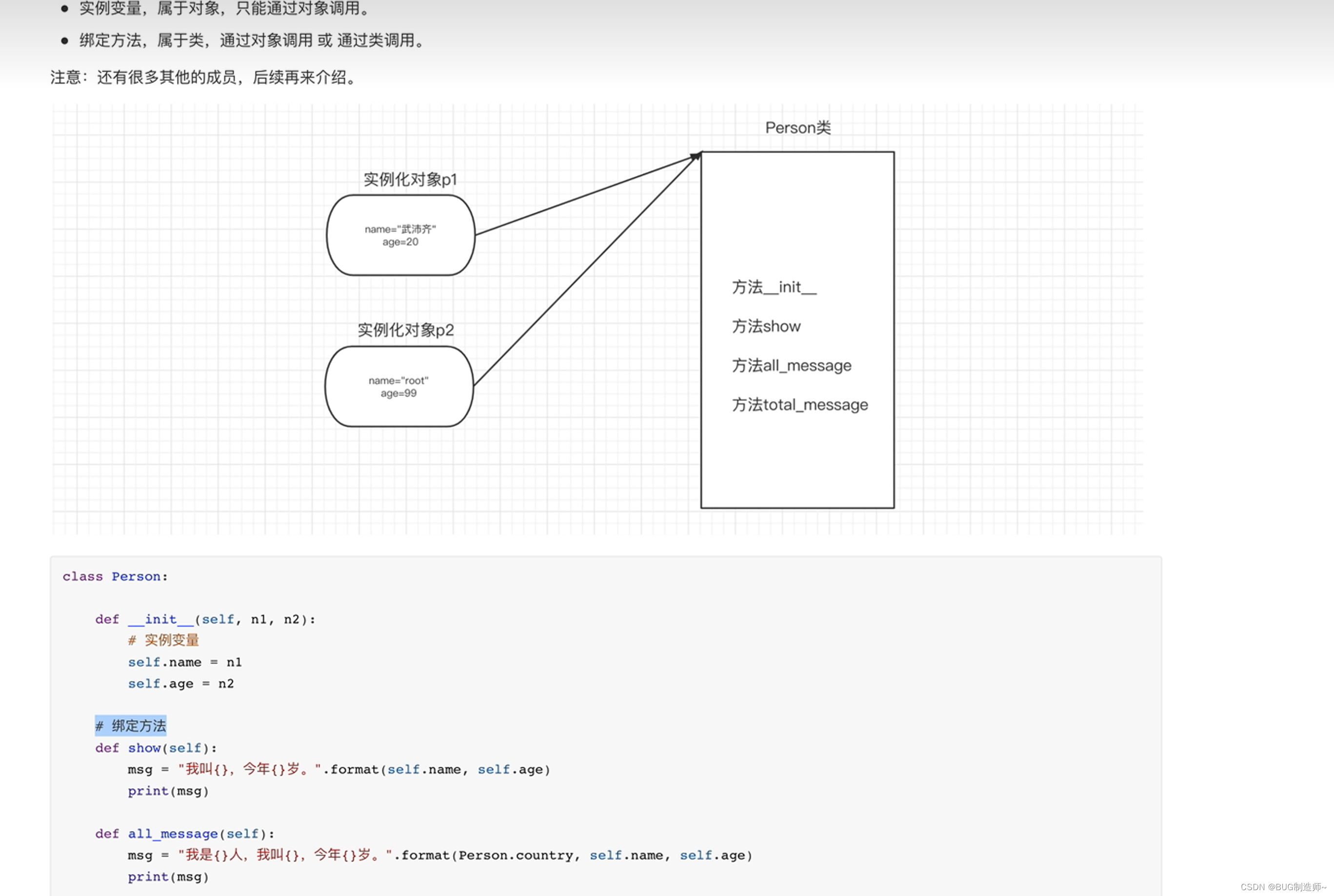
Task: Click the name="武沛齐" age=20 label
Action: coord(401,235)
